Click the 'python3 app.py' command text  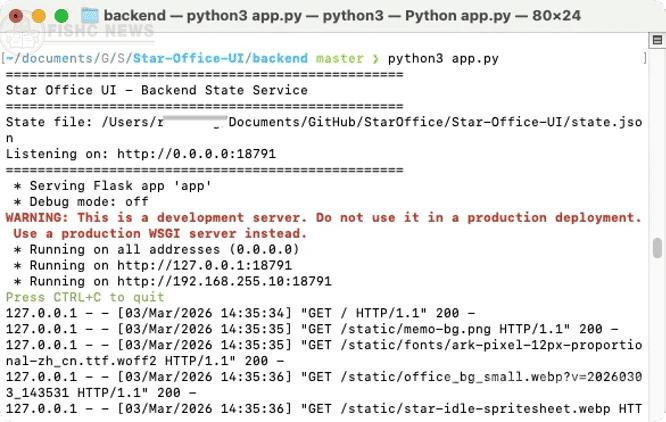coord(442,59)
